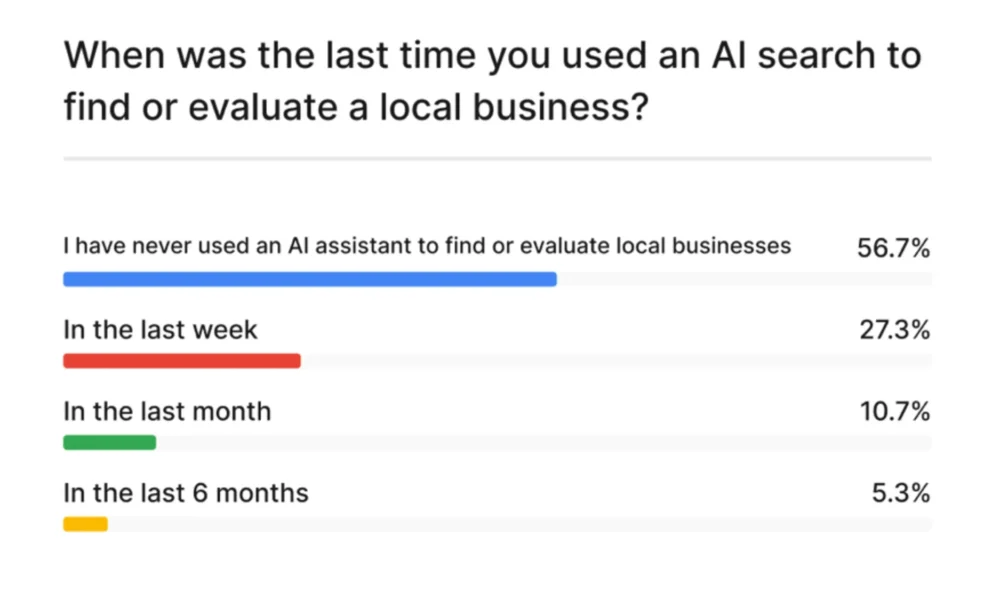Image resolution: width=1000 pixels, height=600 pixels.
Task: Select the 'In the last week' label
Action: click(160, 330)
